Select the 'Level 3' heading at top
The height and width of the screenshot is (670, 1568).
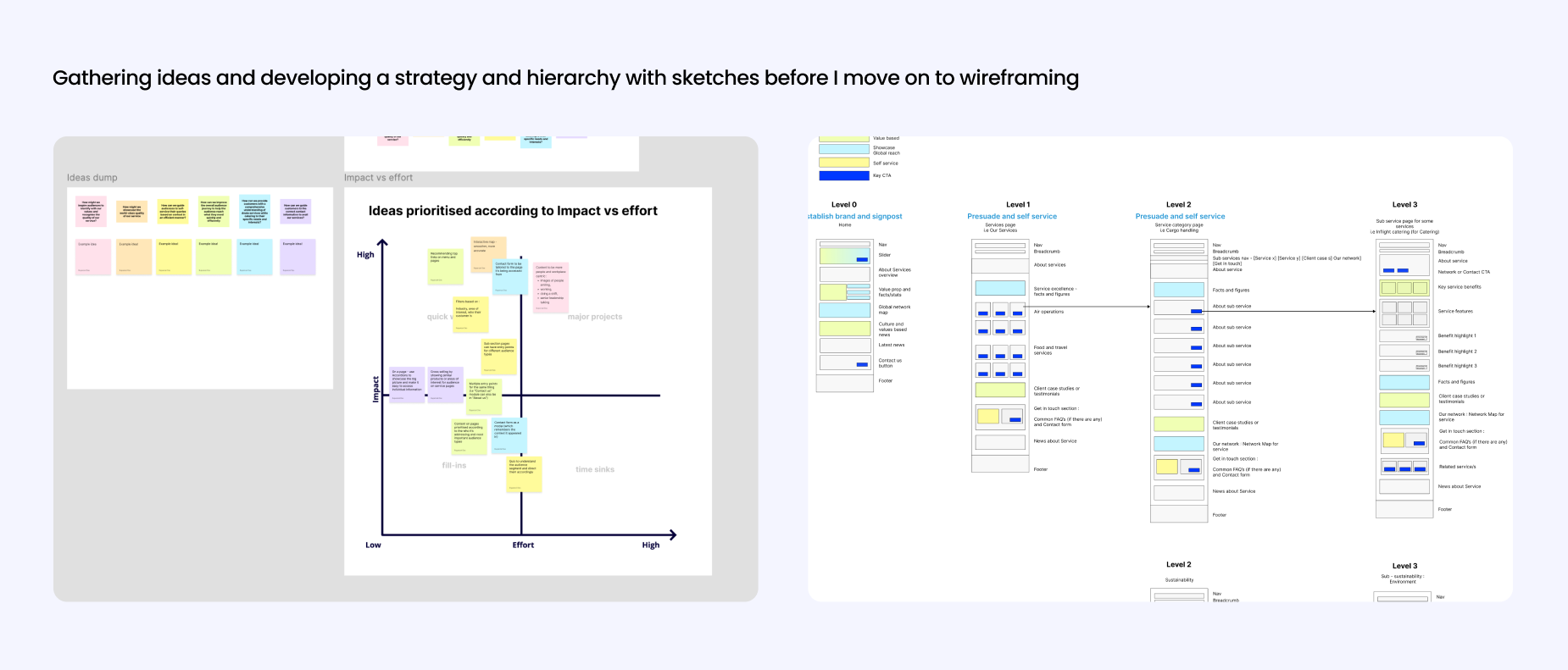1404,205
